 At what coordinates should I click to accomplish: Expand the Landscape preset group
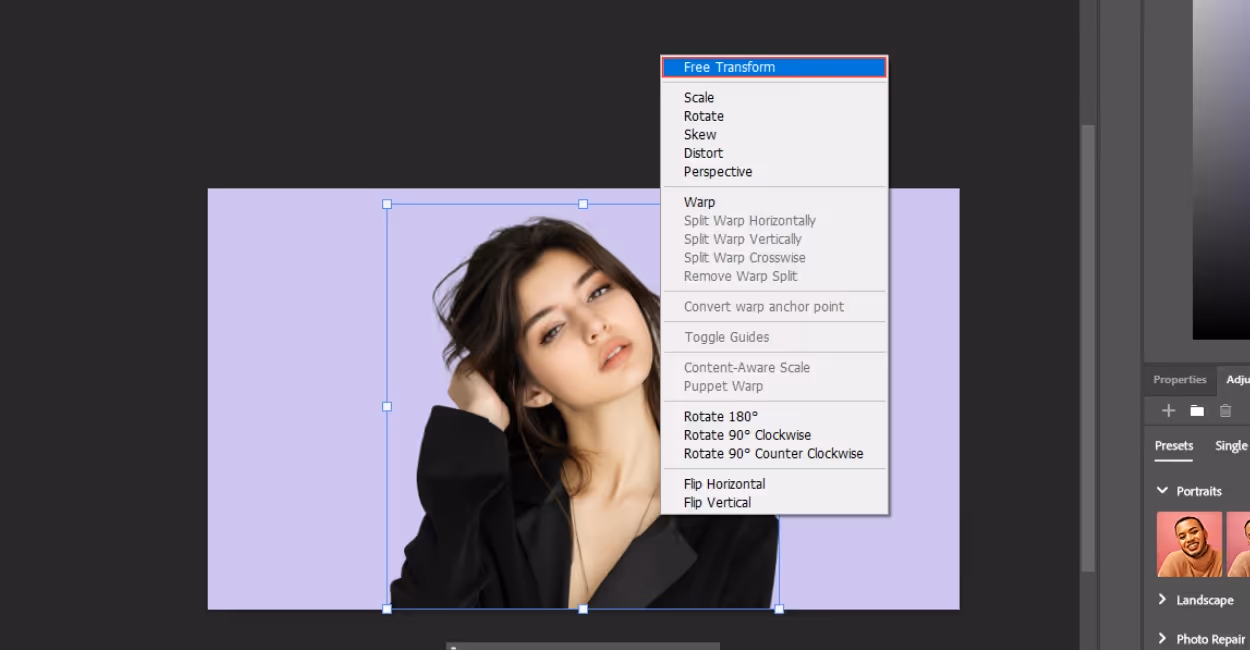click(x=1162, y=600)
